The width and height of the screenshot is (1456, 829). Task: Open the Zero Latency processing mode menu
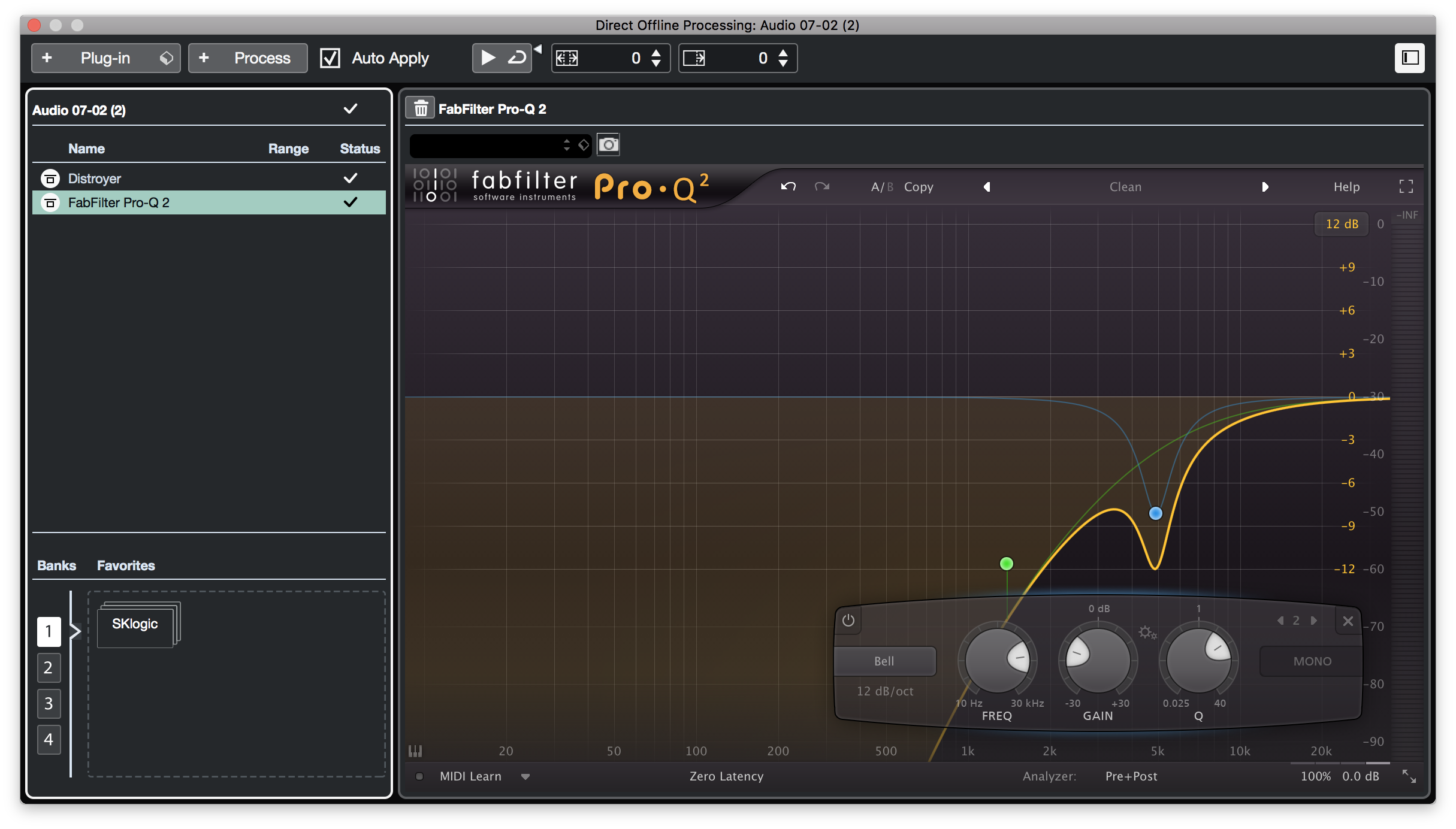pos(726,776)
